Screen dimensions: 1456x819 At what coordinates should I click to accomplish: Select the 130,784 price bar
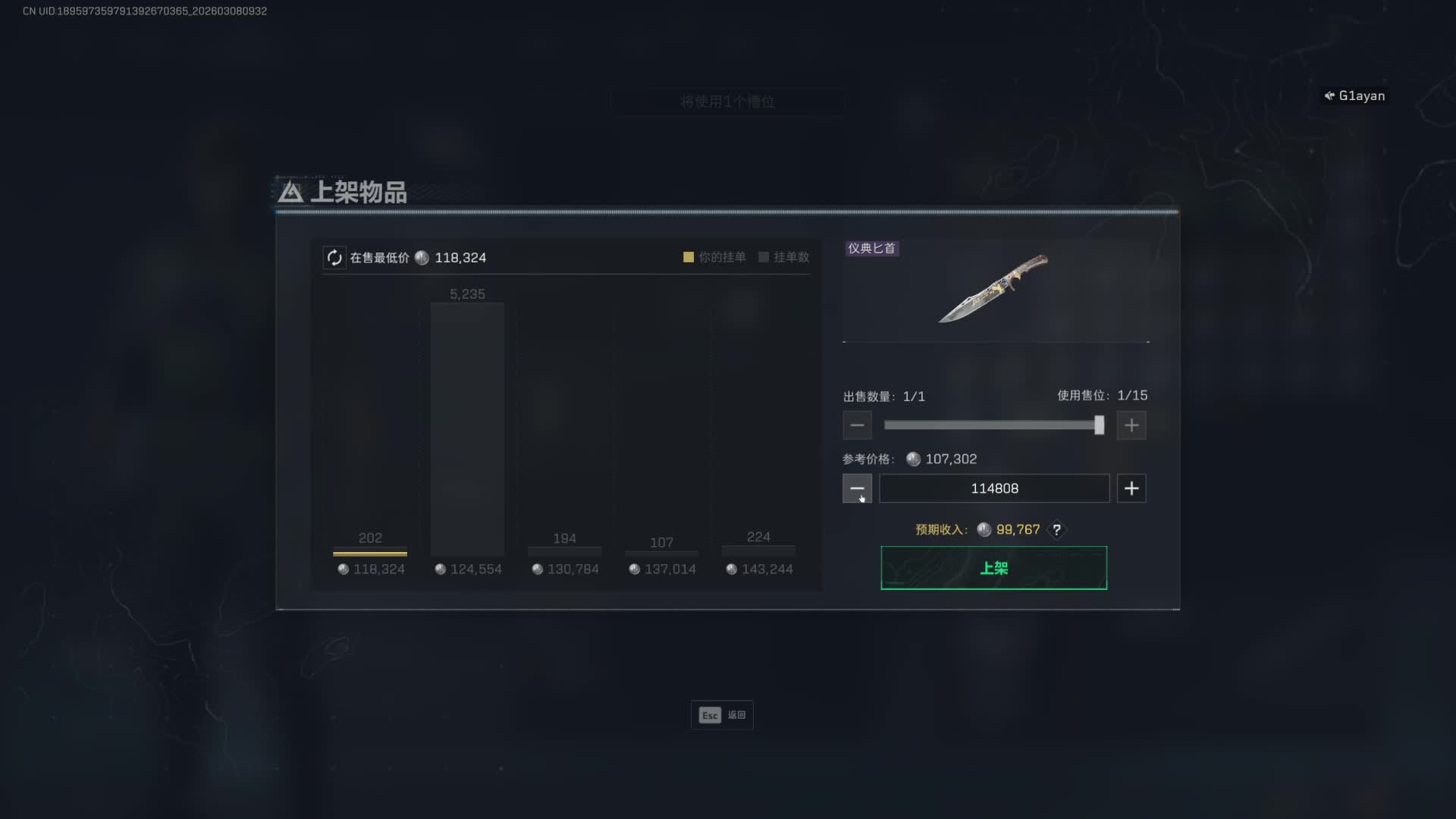564,551
